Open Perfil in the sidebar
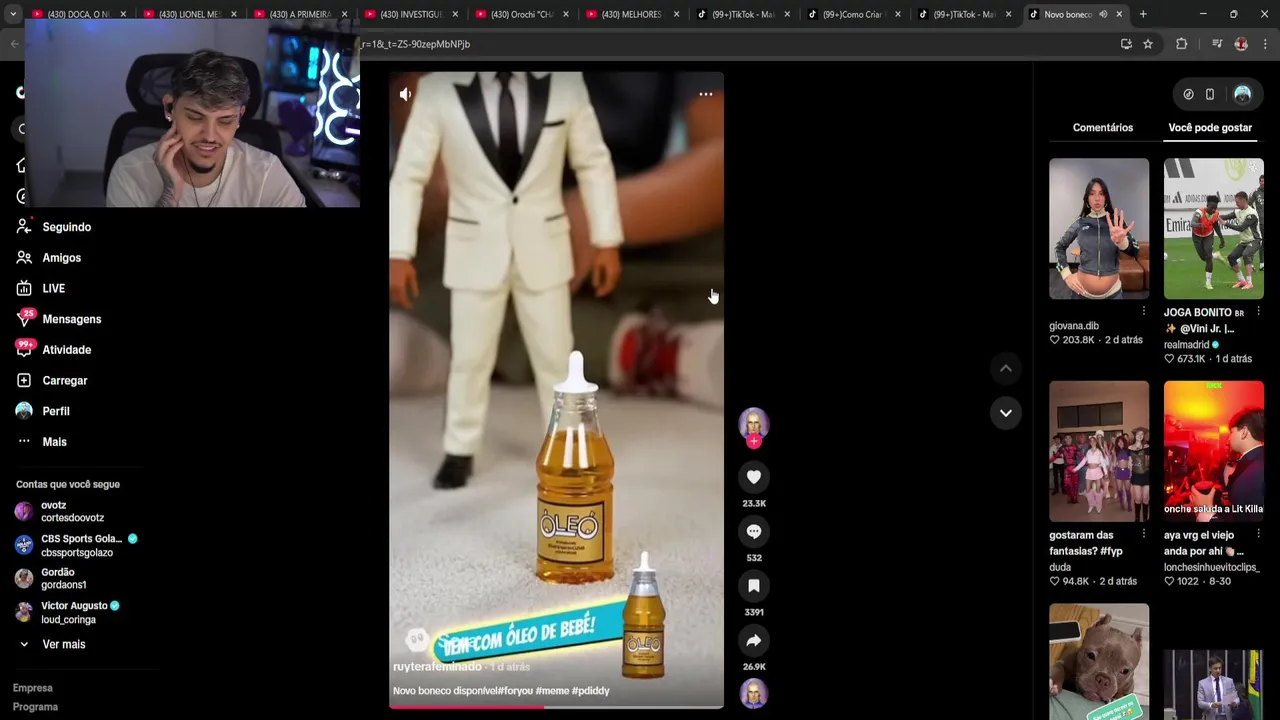This screenshot has width=1280, height=720. coord(56,411)
